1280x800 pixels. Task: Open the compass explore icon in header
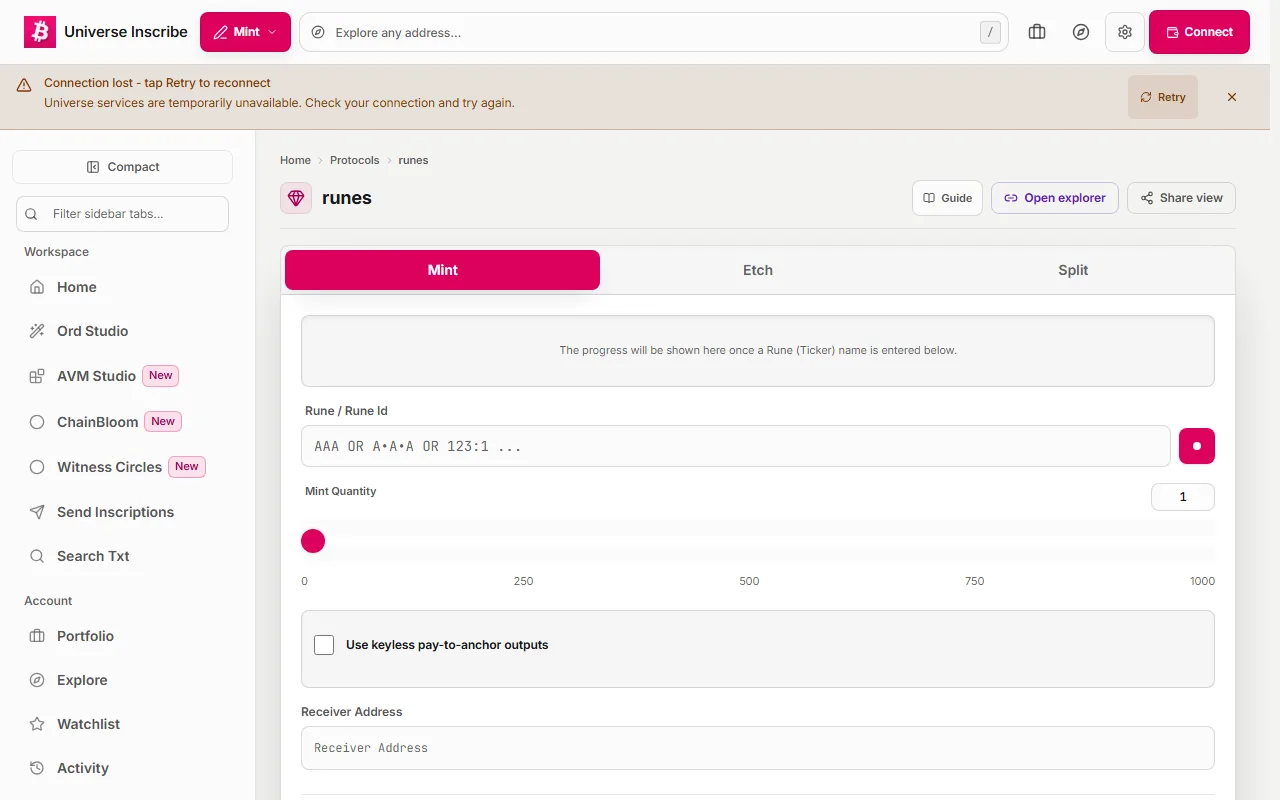(1081, 32)
